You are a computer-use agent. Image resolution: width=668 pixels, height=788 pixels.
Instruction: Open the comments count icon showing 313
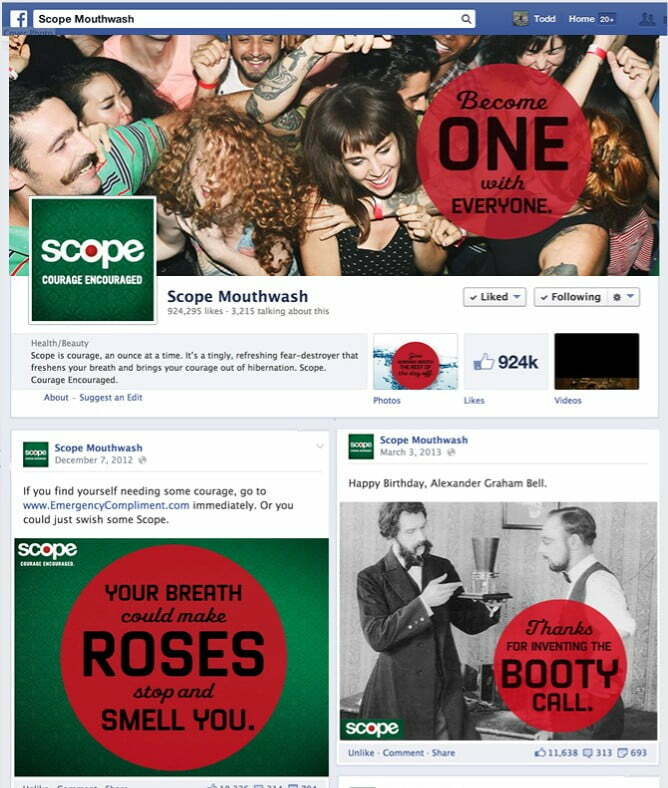coord(587,752)
